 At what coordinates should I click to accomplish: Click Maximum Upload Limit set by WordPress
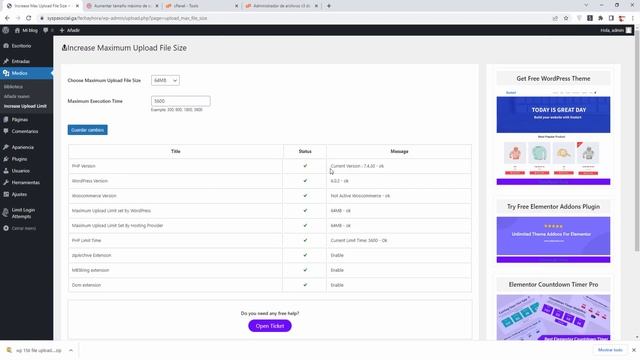pyautogui.click(x=111, y=211)
